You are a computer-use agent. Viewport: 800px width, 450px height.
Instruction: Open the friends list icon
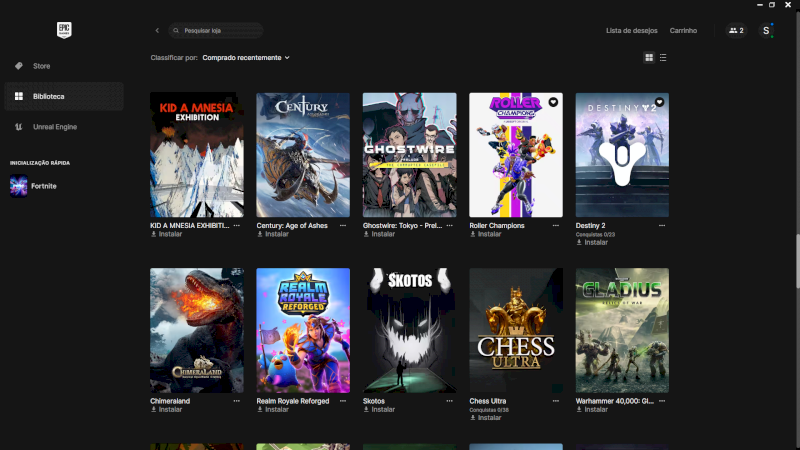(736, 31)
